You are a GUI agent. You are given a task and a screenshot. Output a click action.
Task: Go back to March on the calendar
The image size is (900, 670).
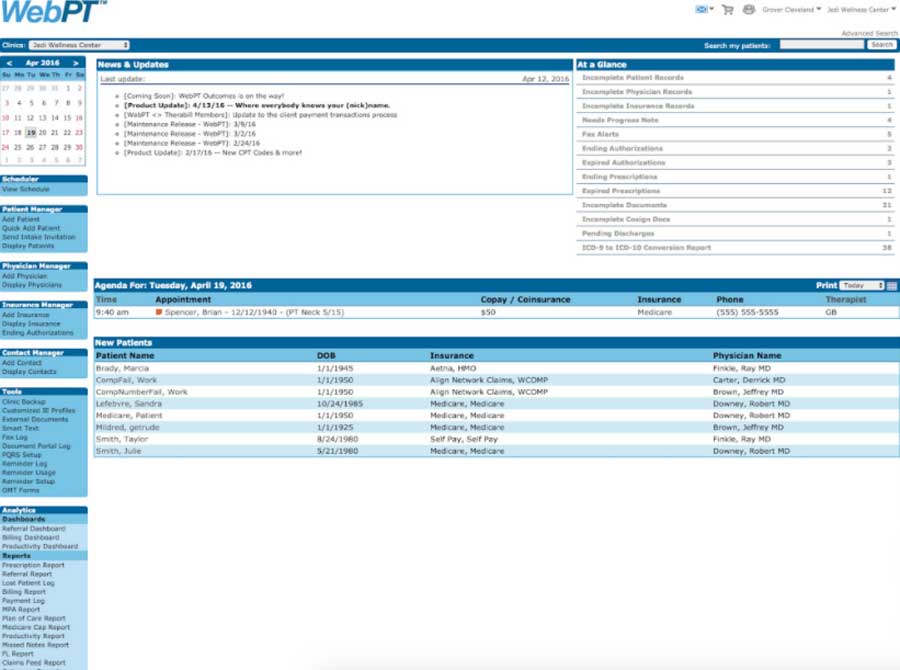[x=9, y=62]
